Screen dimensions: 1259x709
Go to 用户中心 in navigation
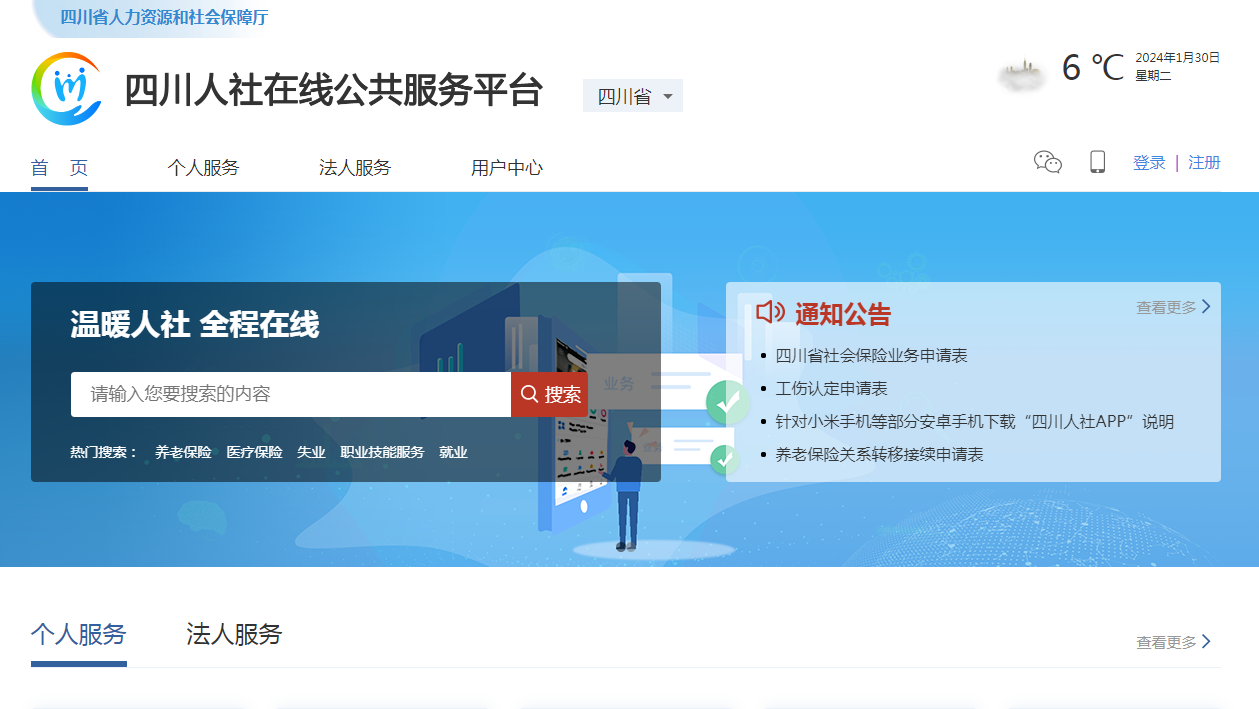(507, 168)
